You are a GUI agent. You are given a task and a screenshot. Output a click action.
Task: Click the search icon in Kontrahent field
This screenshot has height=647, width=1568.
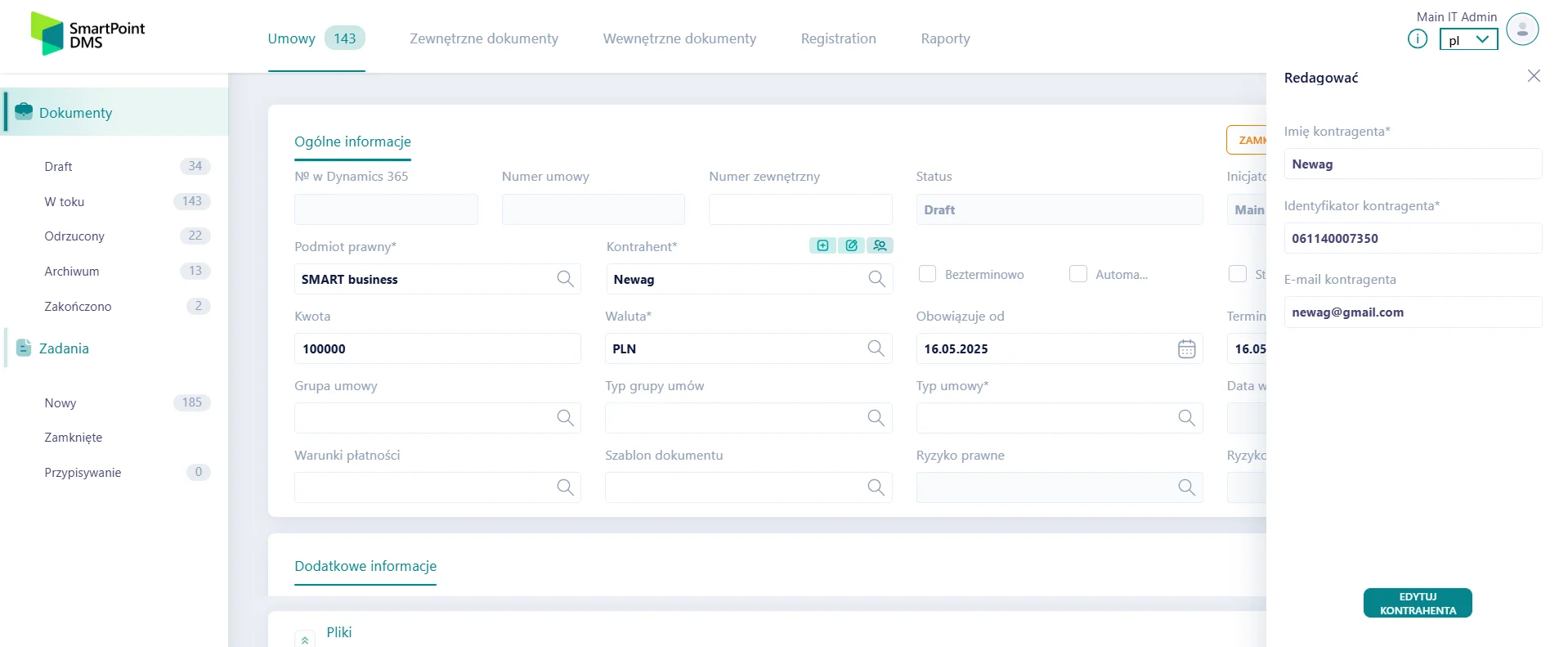click(876, 279)
